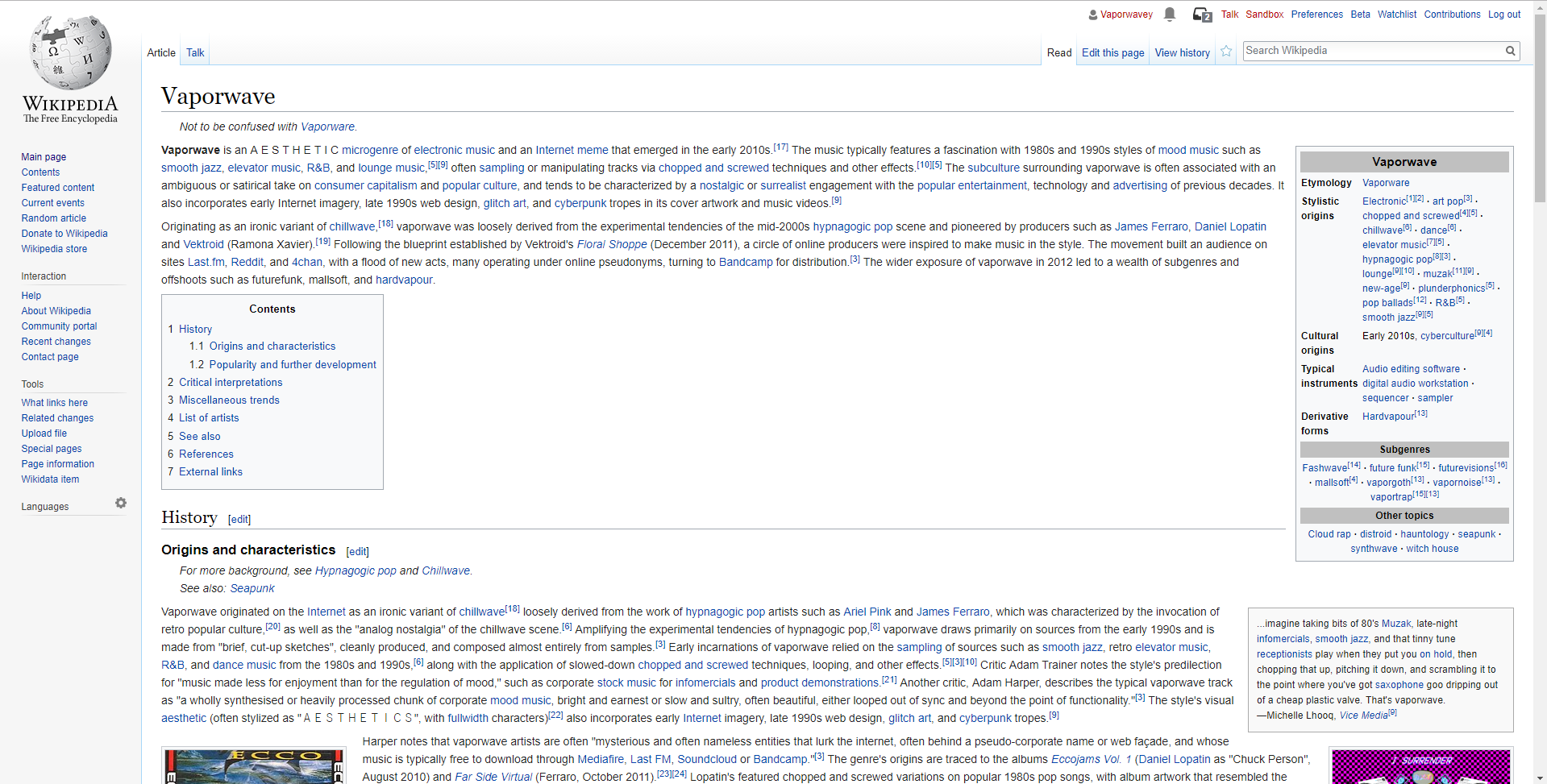Open the Article tab
Image resolution: width=1547 pixels, height=784 pixels.
click(161, 52)
